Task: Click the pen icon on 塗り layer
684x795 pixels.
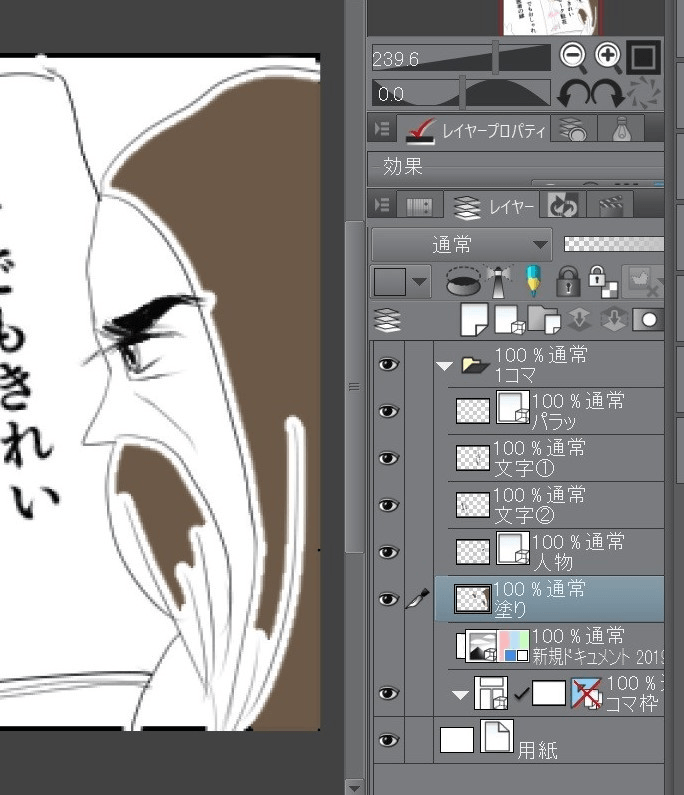Action: point(418,598)
